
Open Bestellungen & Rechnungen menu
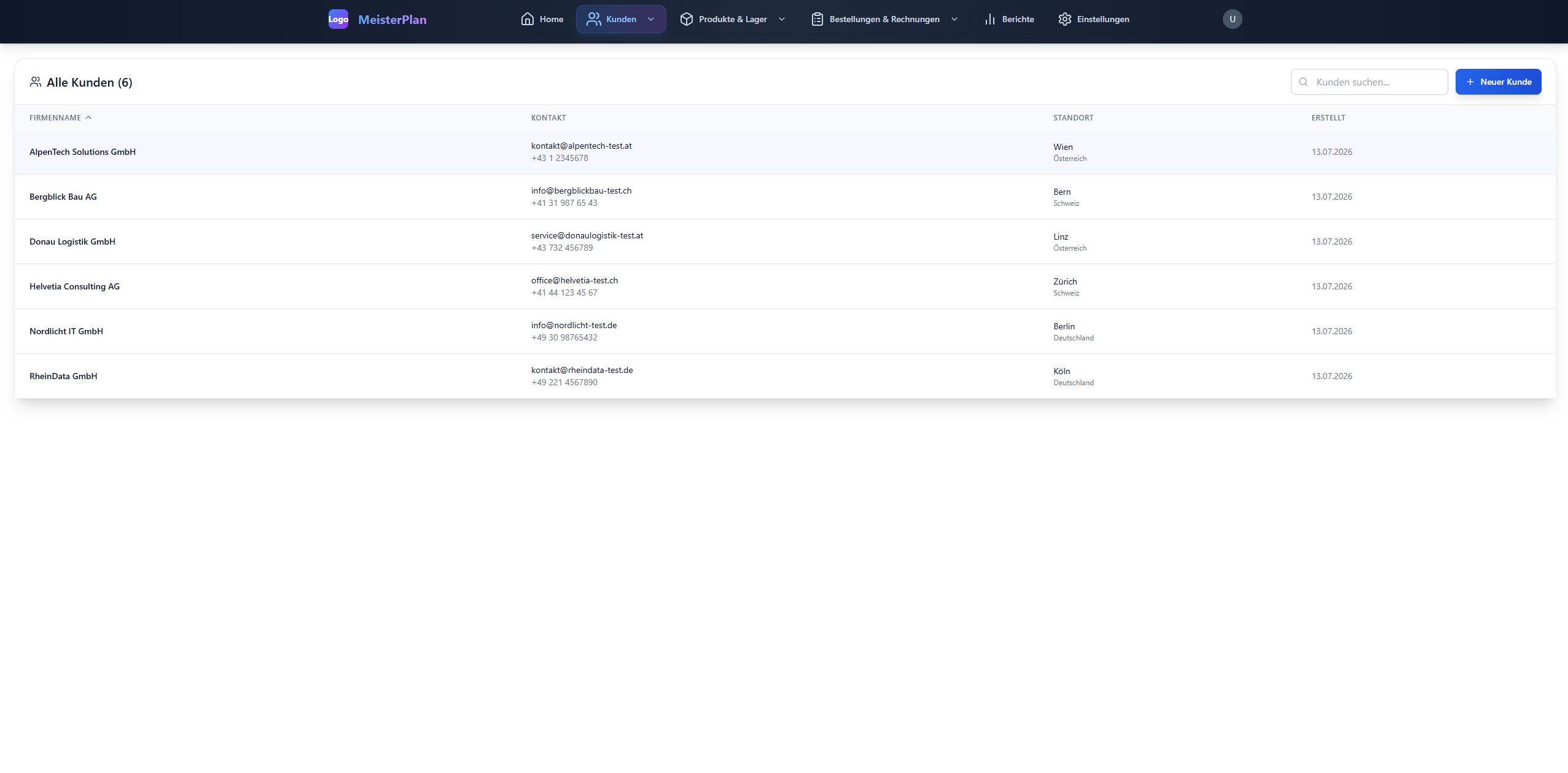[884, 19]
